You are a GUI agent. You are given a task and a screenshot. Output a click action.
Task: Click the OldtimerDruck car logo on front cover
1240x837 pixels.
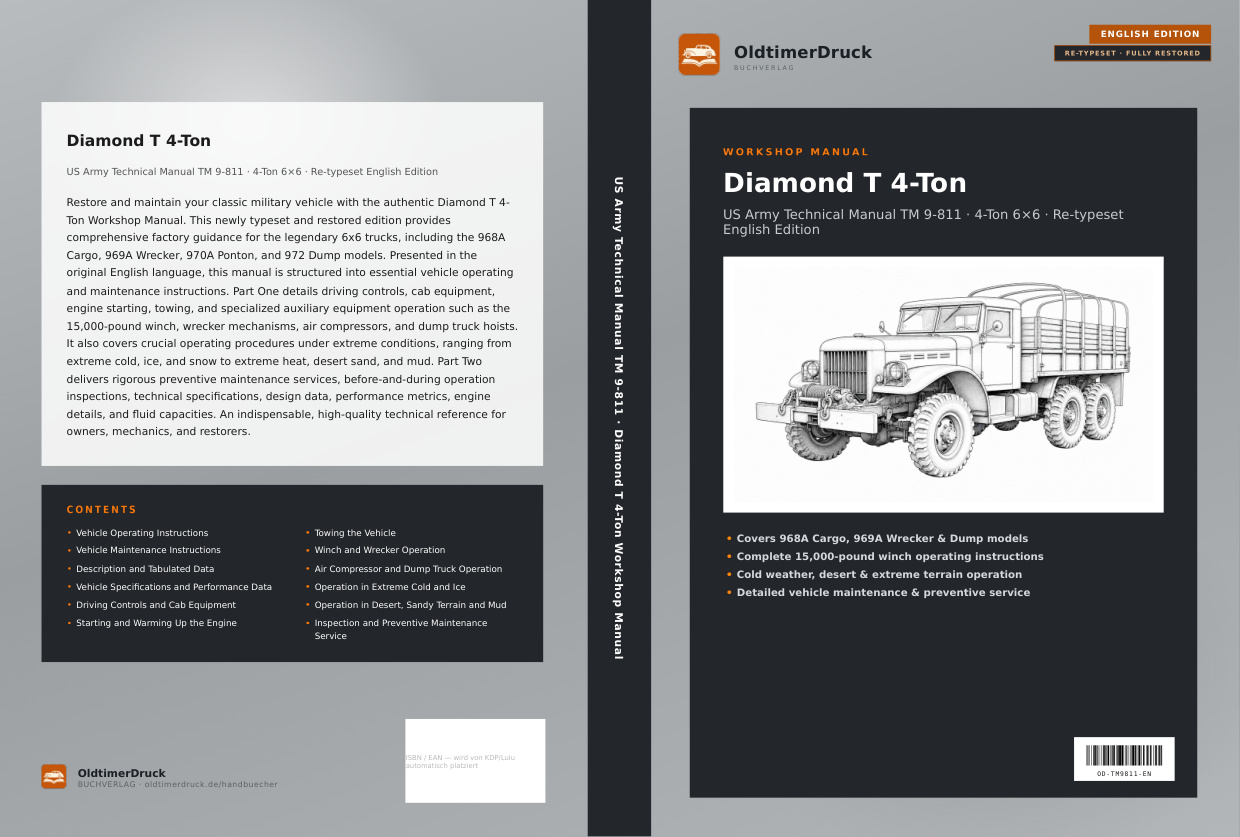(x=699, y=54)
